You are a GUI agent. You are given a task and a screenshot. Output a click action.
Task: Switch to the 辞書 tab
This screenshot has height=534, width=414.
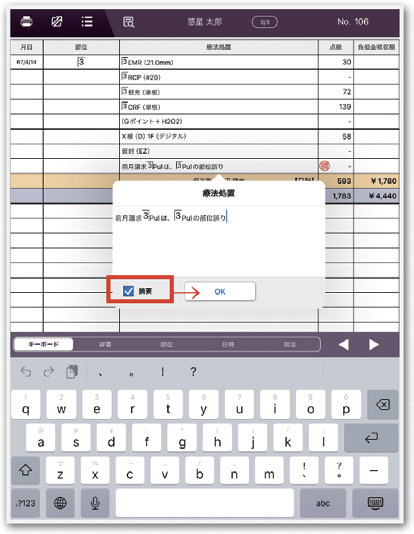(105, 344)
